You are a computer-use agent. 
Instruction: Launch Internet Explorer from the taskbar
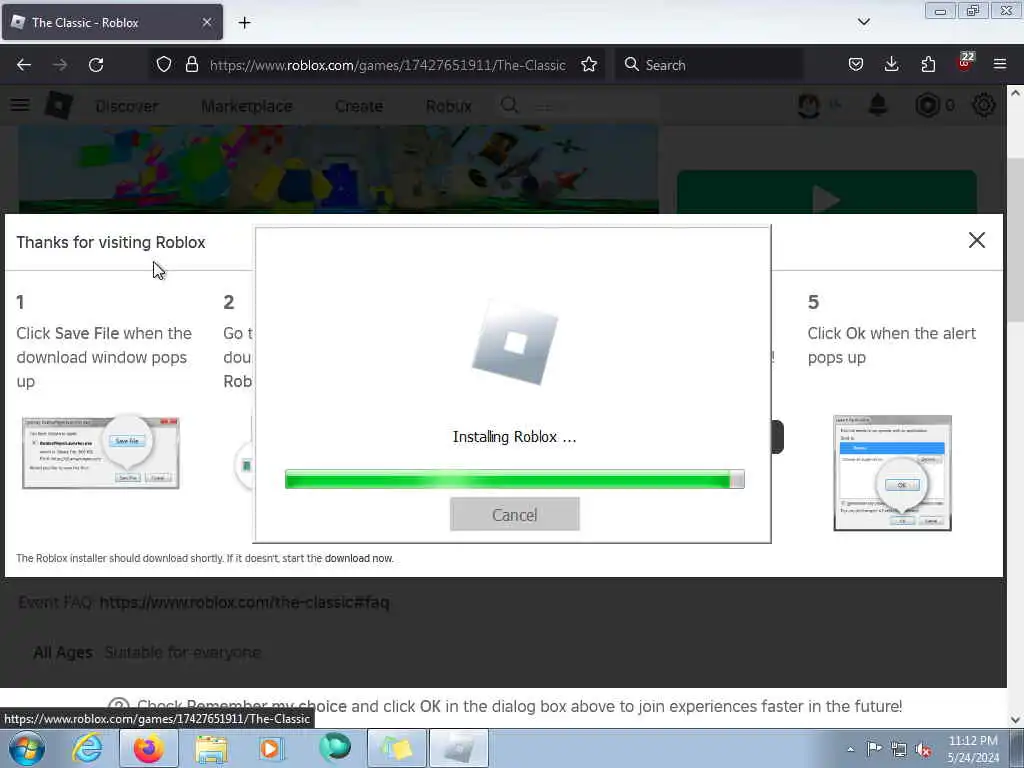click(87, 748)
